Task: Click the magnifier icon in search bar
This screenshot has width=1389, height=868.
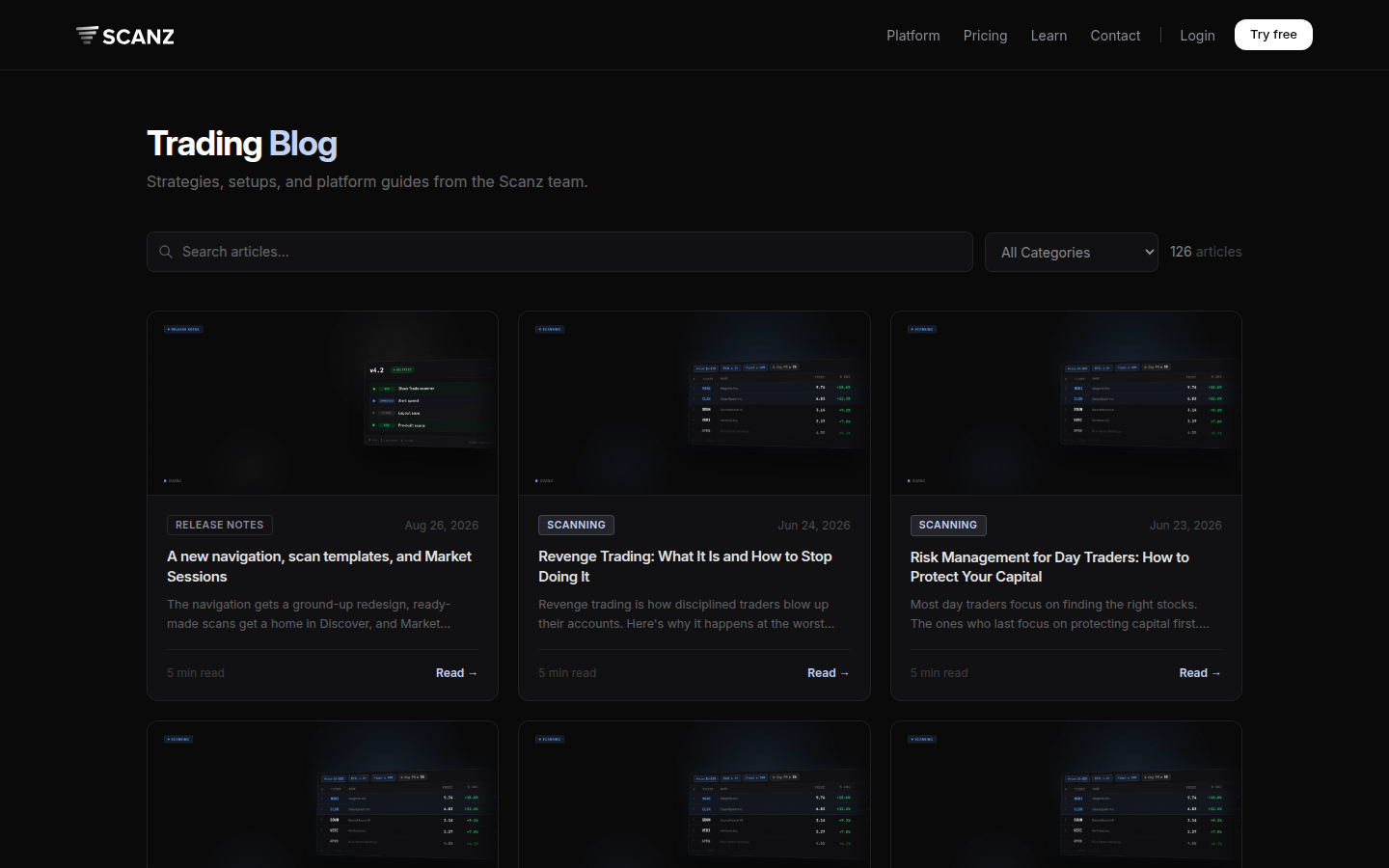Action: click(x=166, y=252)
